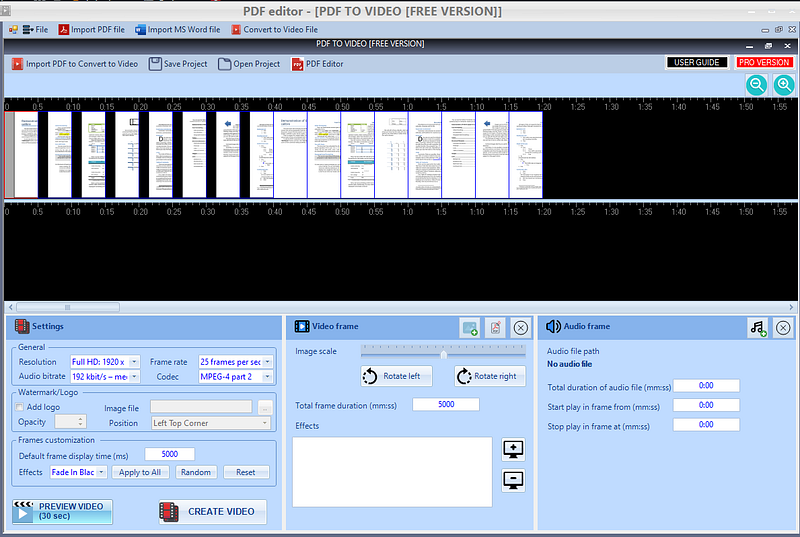Click the timeline scrollbar right arrow
Image resolution: width=800 pixels, height=537 pixels.
point(791,307)
